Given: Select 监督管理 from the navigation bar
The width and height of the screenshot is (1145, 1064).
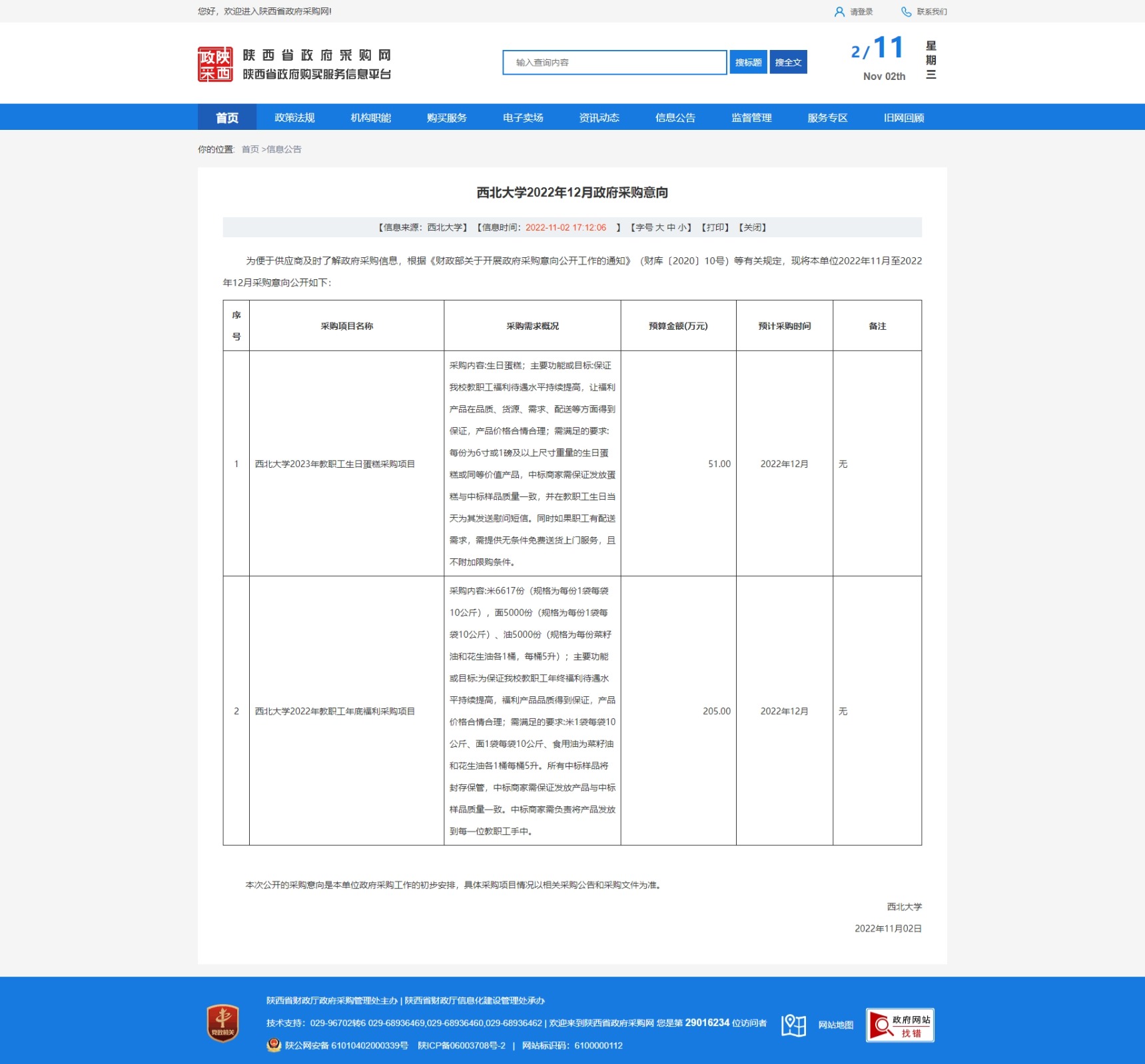Looking at the screenshot, I should pos(751,118).
